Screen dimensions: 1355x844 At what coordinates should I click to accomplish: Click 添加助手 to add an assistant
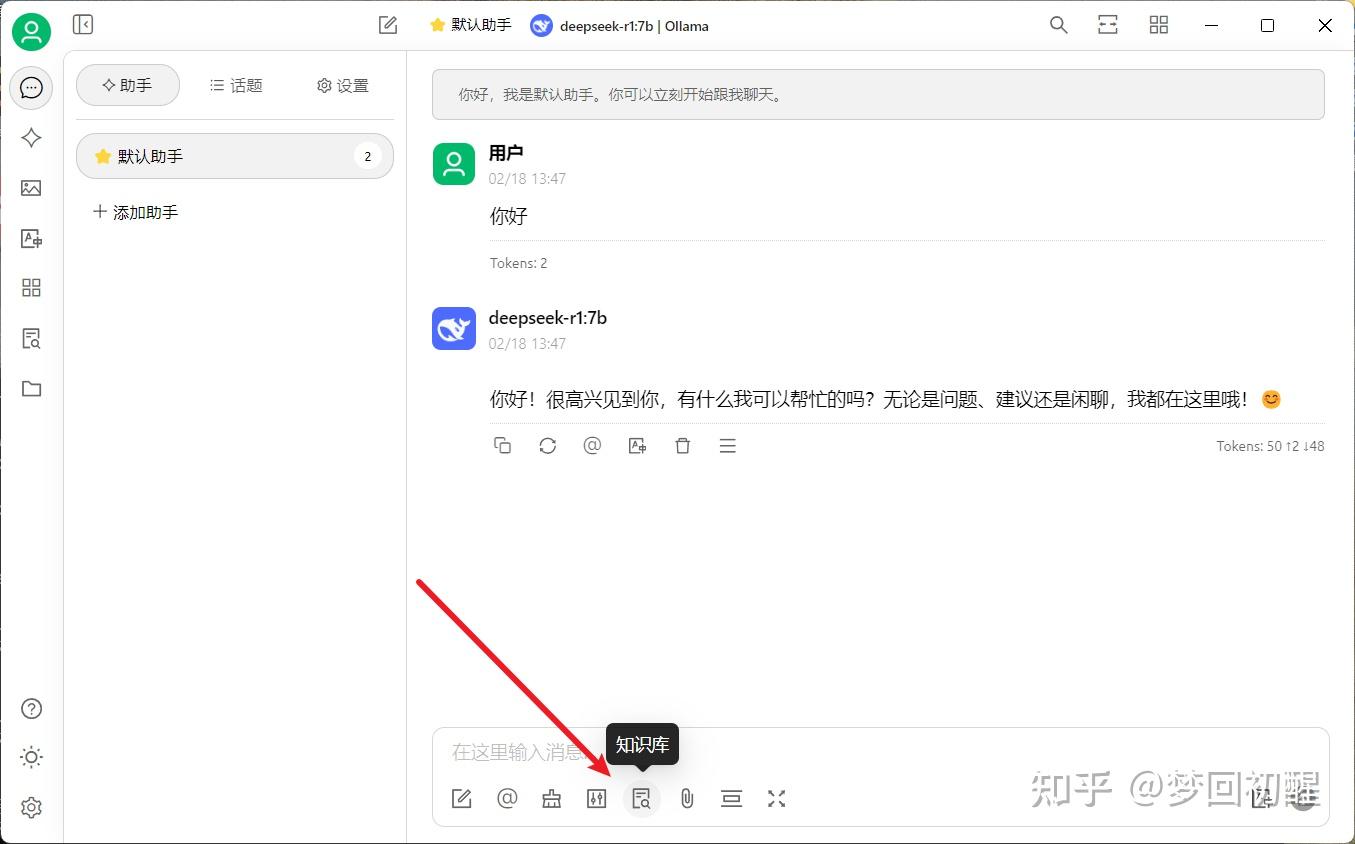(136, 212)
